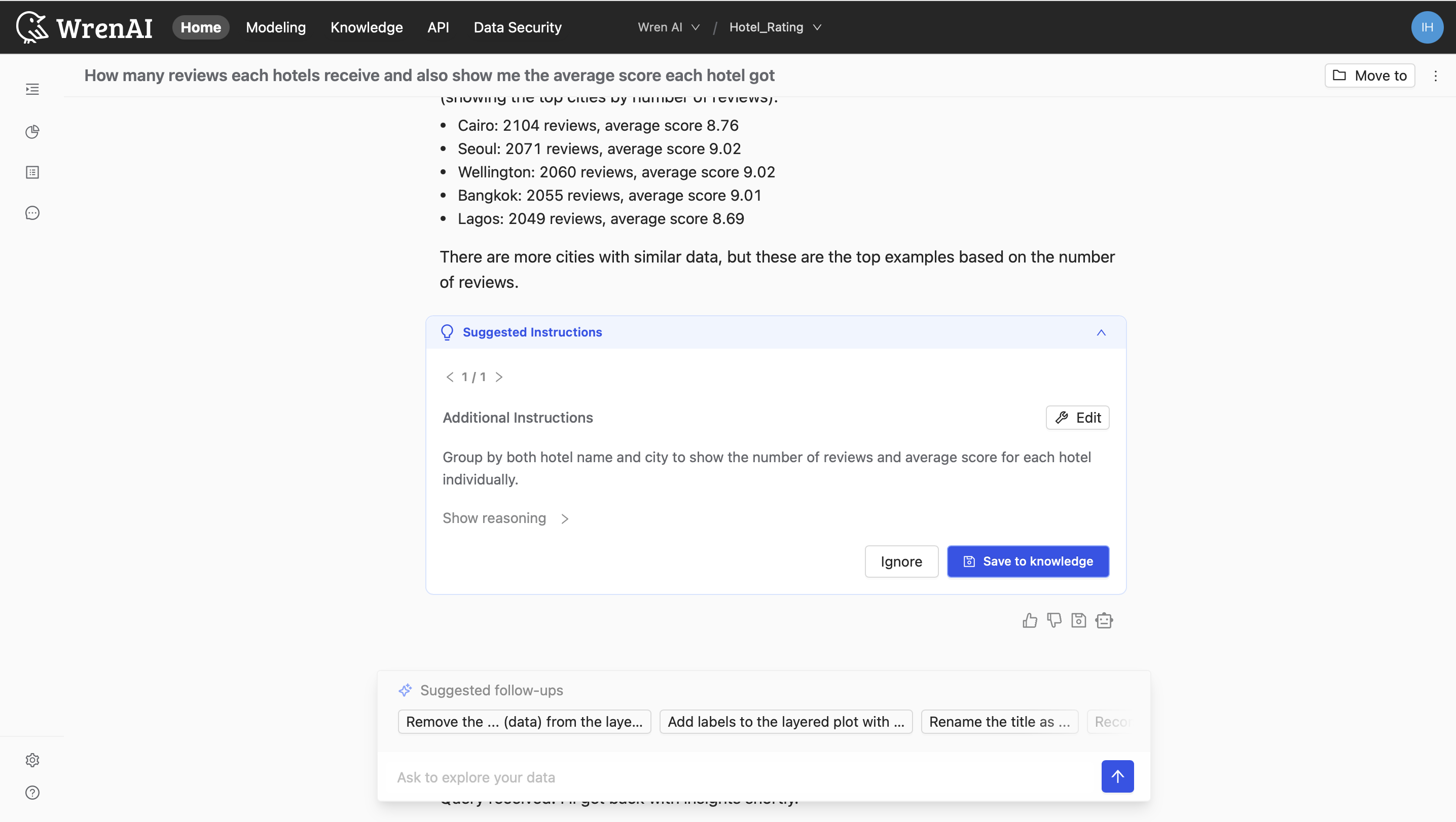
Task: Open the Wren AI workspace dropdown
Action: click(669, 27)
